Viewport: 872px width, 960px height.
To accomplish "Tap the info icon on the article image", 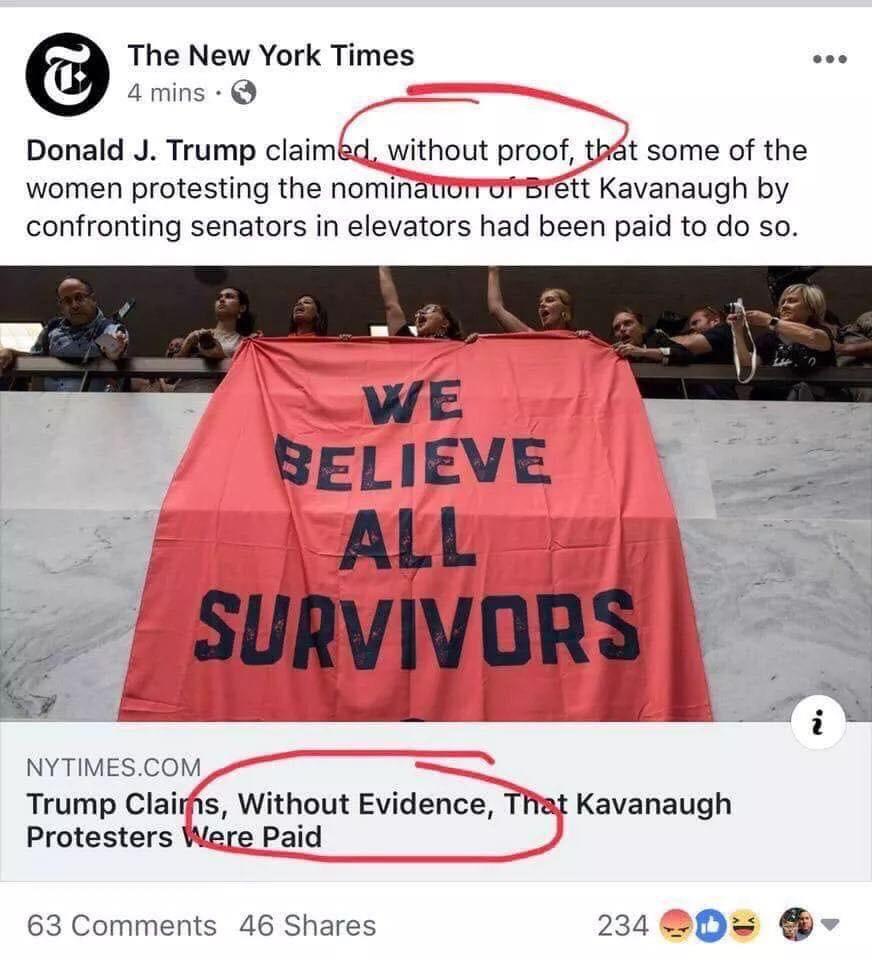I will (x=818, y=724).
